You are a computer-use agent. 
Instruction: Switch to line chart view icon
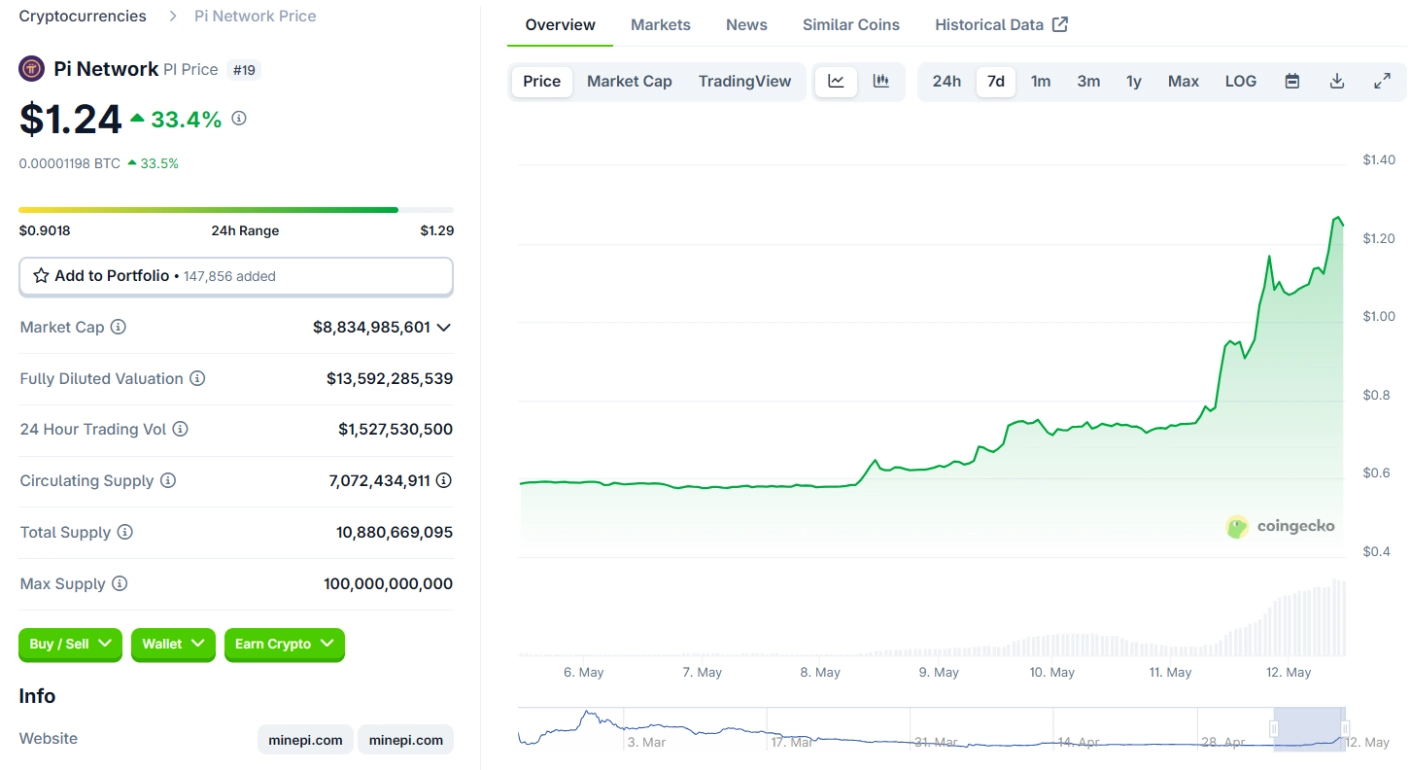(x=836, y=81)
